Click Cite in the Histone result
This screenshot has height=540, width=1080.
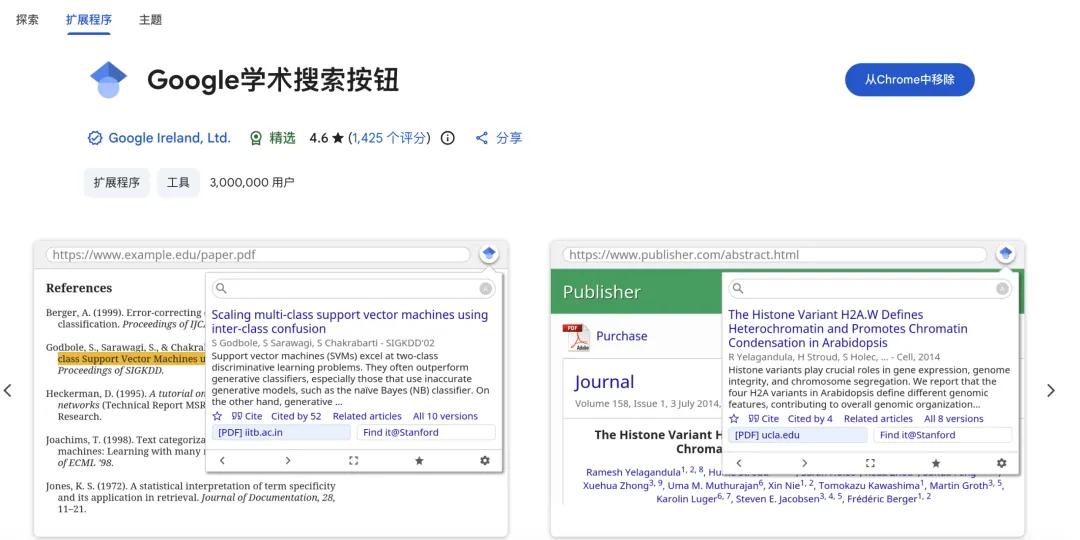point(764,419)
